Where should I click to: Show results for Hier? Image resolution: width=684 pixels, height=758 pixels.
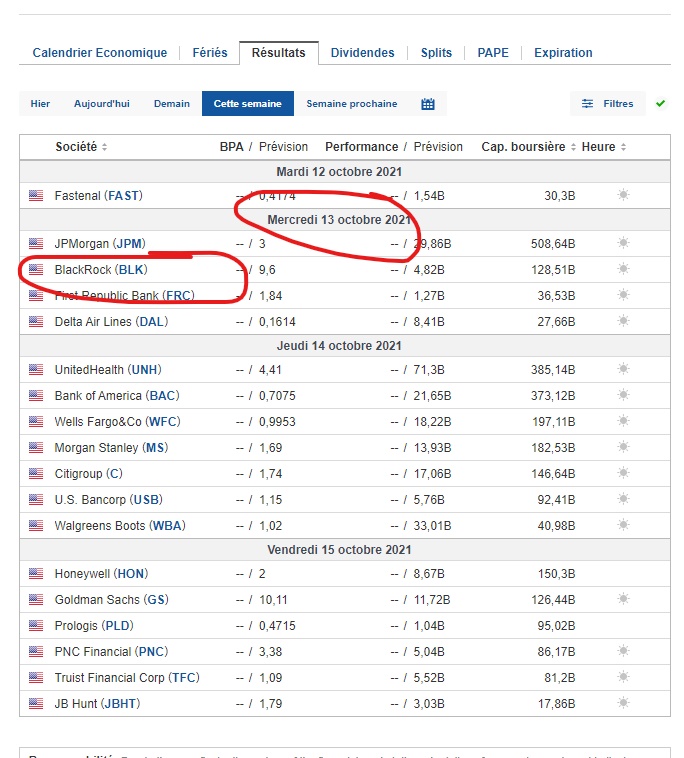(x=40, y=103)
